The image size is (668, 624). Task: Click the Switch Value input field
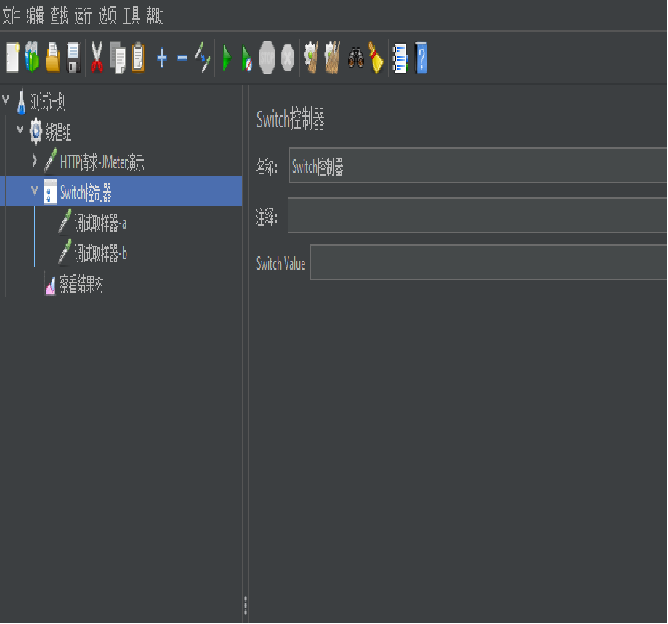click(x=489, y=262)
